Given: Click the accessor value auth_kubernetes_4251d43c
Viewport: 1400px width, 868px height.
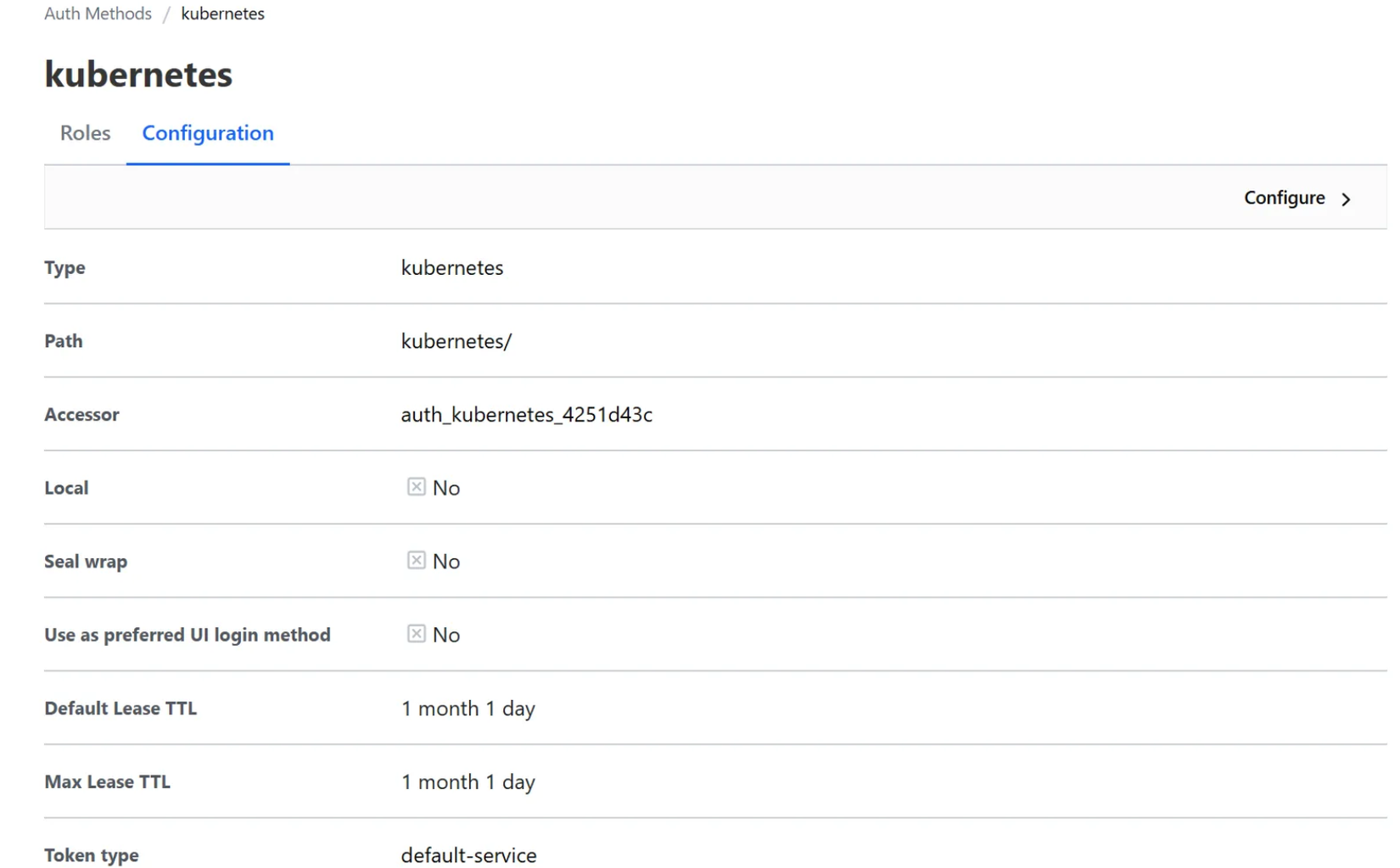Looking at the screenshot, I should (x=526, y=414).
